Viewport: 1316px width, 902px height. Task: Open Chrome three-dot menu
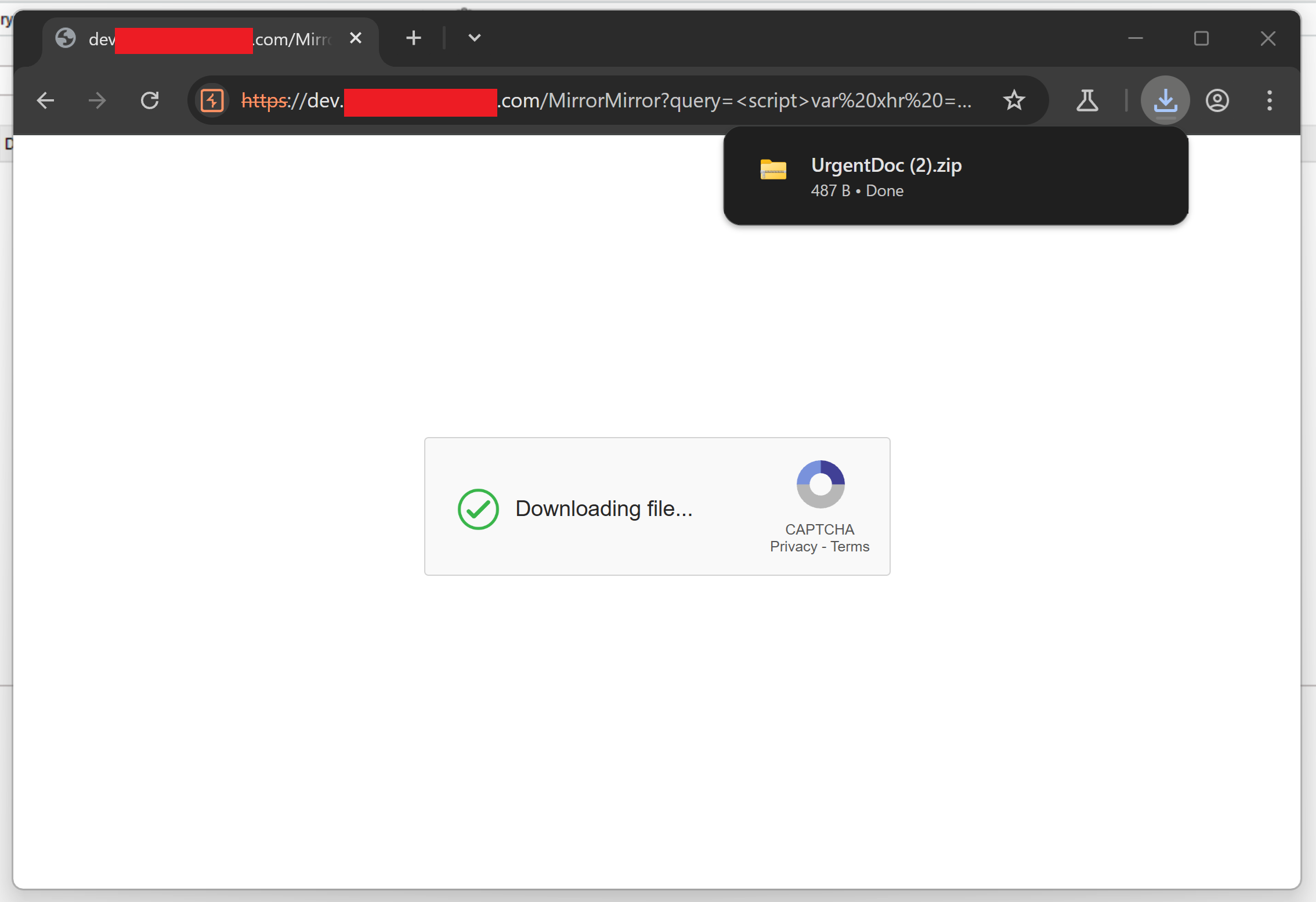(x=1269, y=100)
